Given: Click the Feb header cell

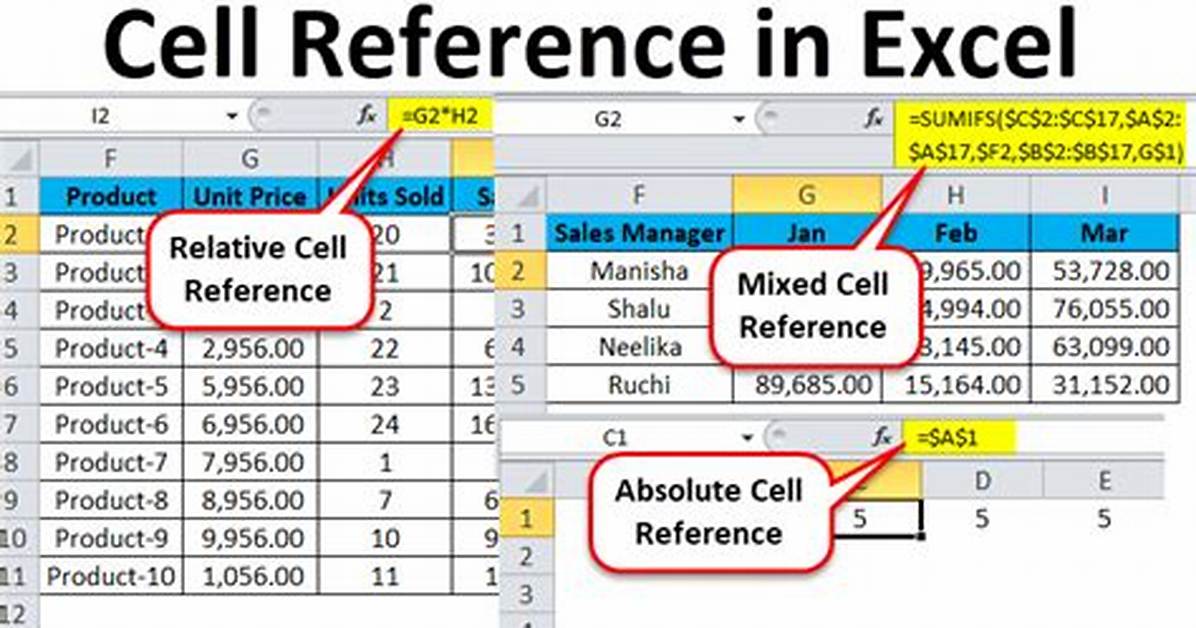Looking at the screenshot, I should [x=956, y=233].
